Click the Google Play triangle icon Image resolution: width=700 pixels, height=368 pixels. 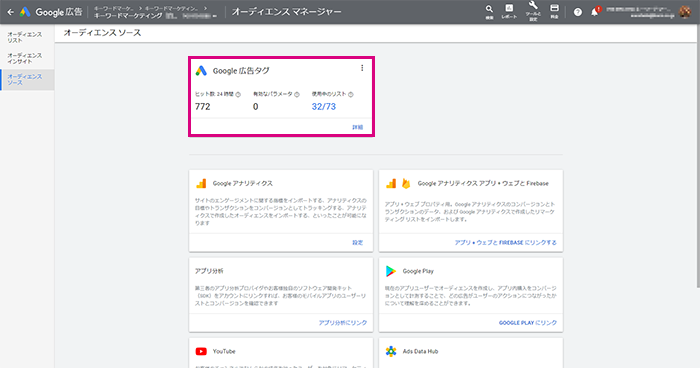coord(391,271)
